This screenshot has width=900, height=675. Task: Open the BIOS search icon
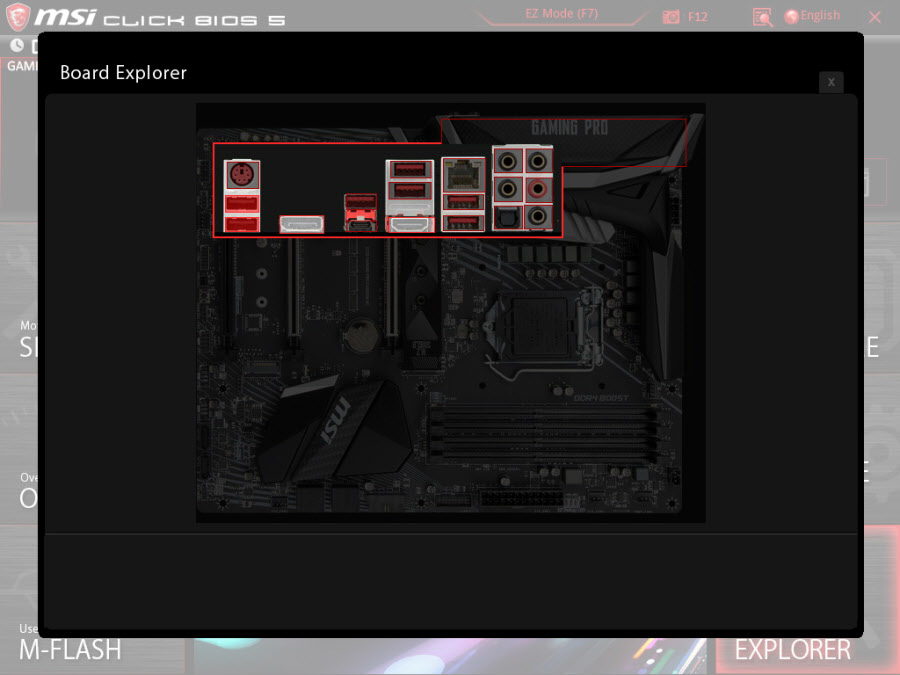pos(762,17)
